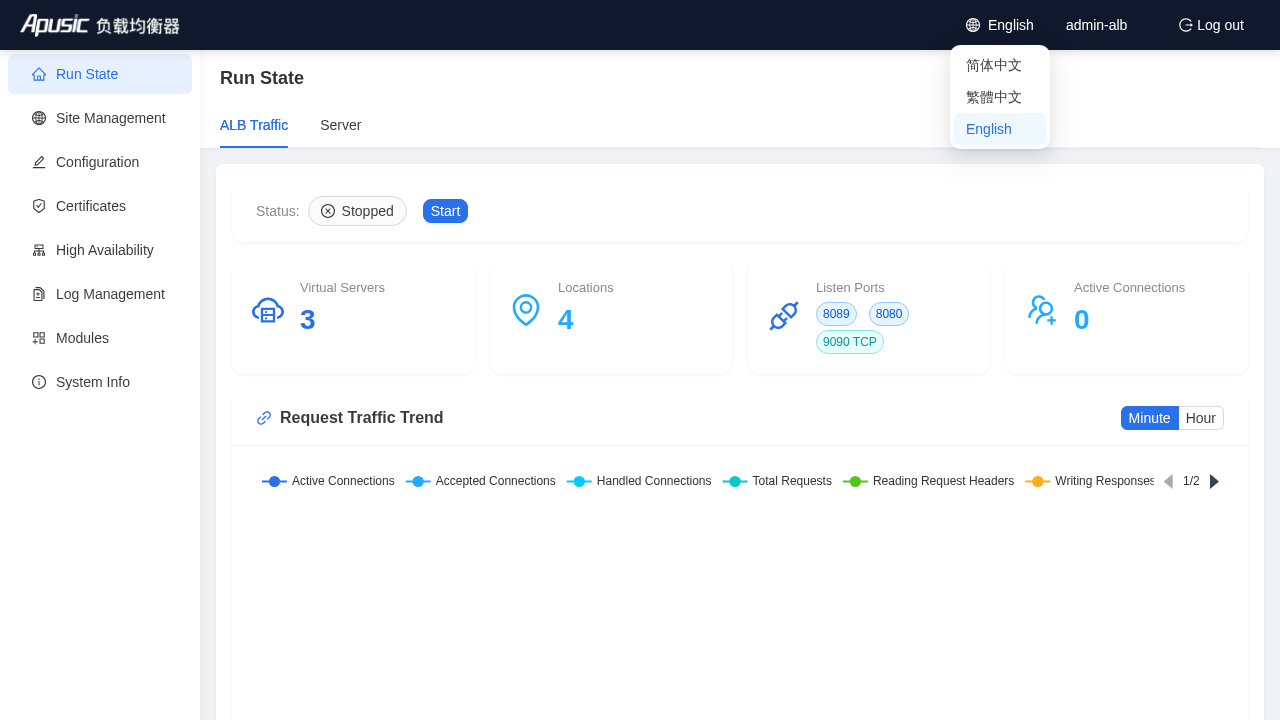Toggle Active Connections legend series
1280x720 pixels.
point(328,481)
